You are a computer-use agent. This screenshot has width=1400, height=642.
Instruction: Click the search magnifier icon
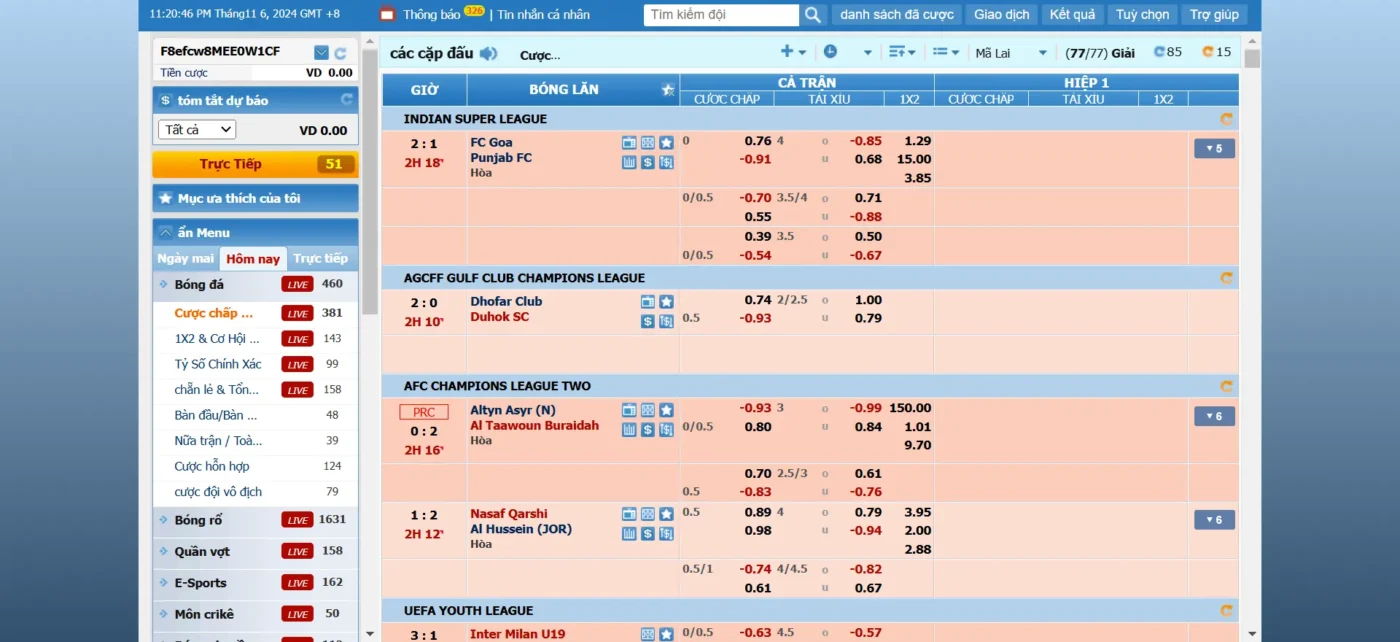click(813, 15)
